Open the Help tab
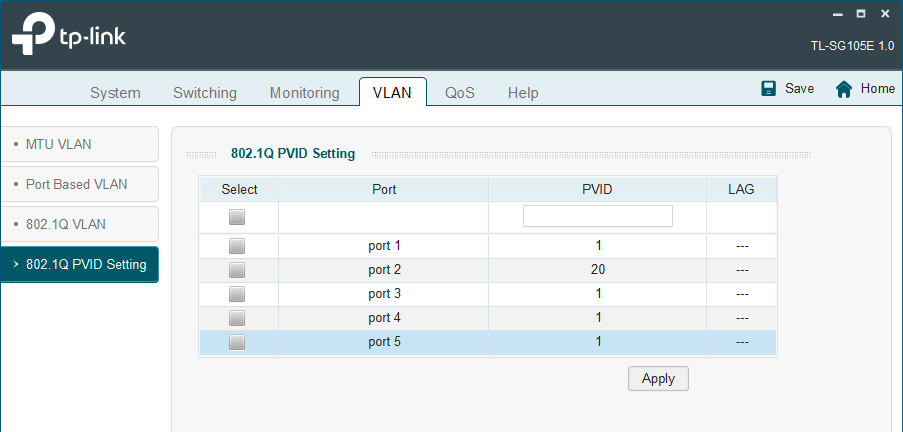 (x=523, y=93)
